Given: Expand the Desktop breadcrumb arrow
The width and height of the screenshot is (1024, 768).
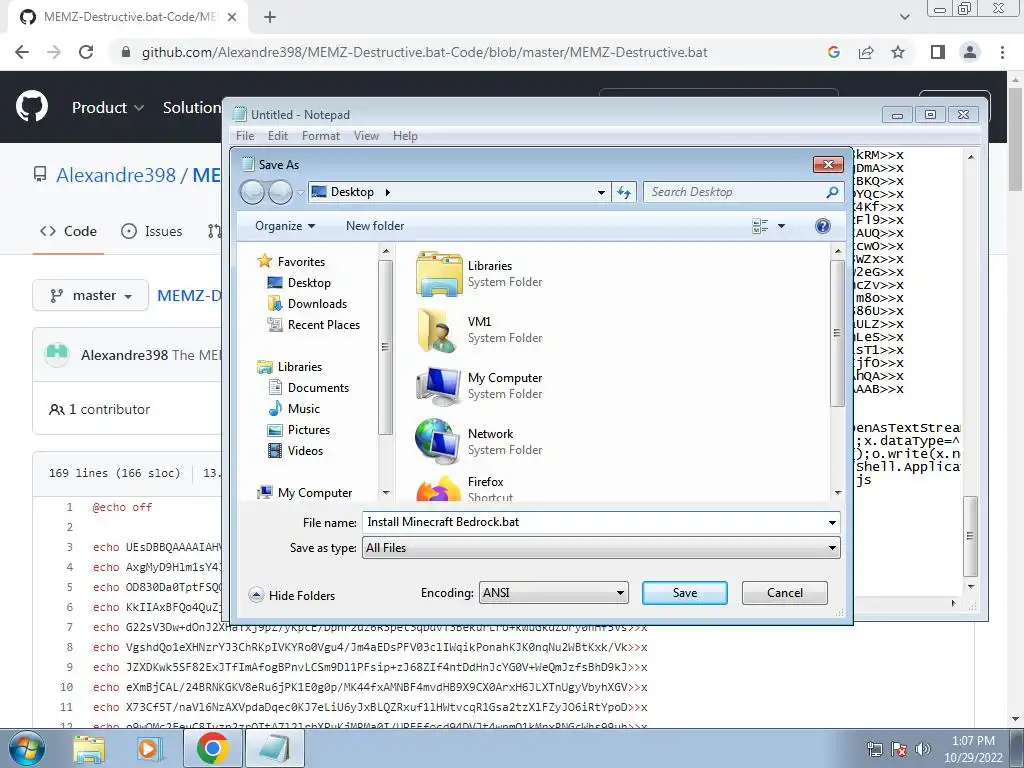Looking at the screenshot, I should 387,192.
